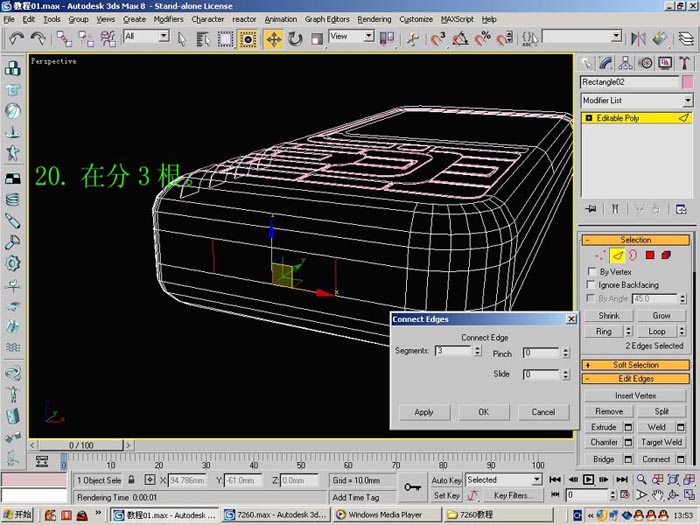Open the Layer Manager icon
The height and width of the screenshot is (525, 700).
click(686, 39)
